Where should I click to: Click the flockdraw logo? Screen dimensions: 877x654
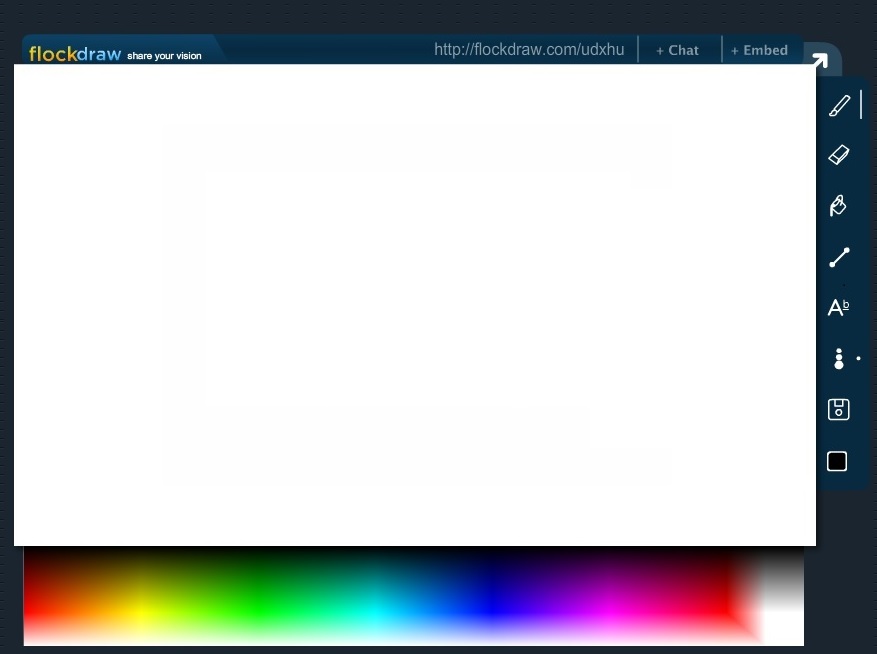(74, 54)
